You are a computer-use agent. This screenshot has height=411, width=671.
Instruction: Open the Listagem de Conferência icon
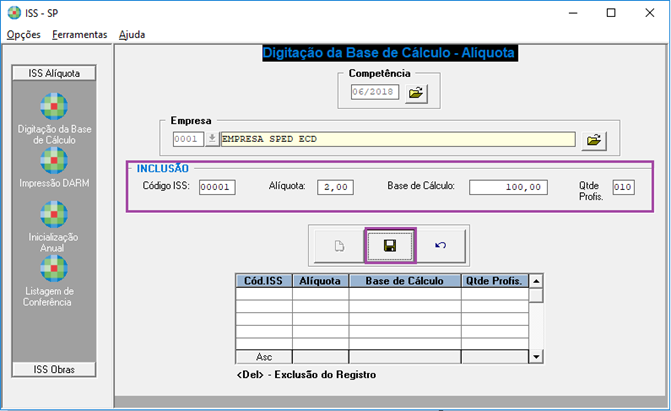click(54, 268)
